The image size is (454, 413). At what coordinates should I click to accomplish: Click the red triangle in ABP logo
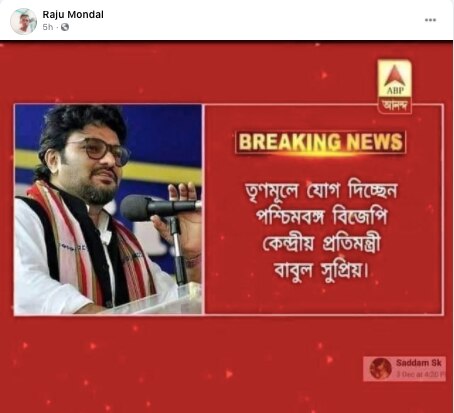click(394, 76)
